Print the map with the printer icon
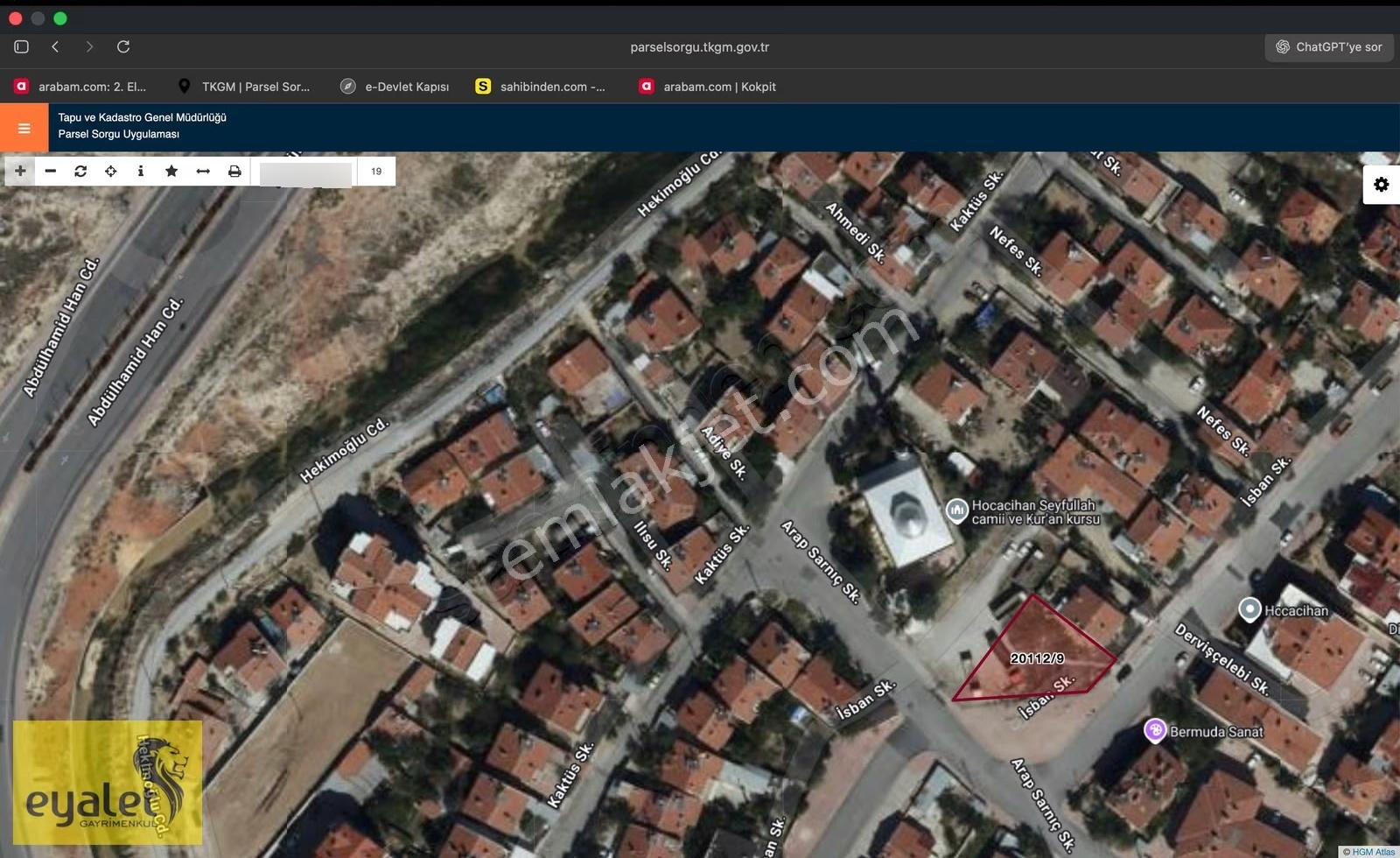Screen dimensions: 1400x858 click(x=234, y=171)
